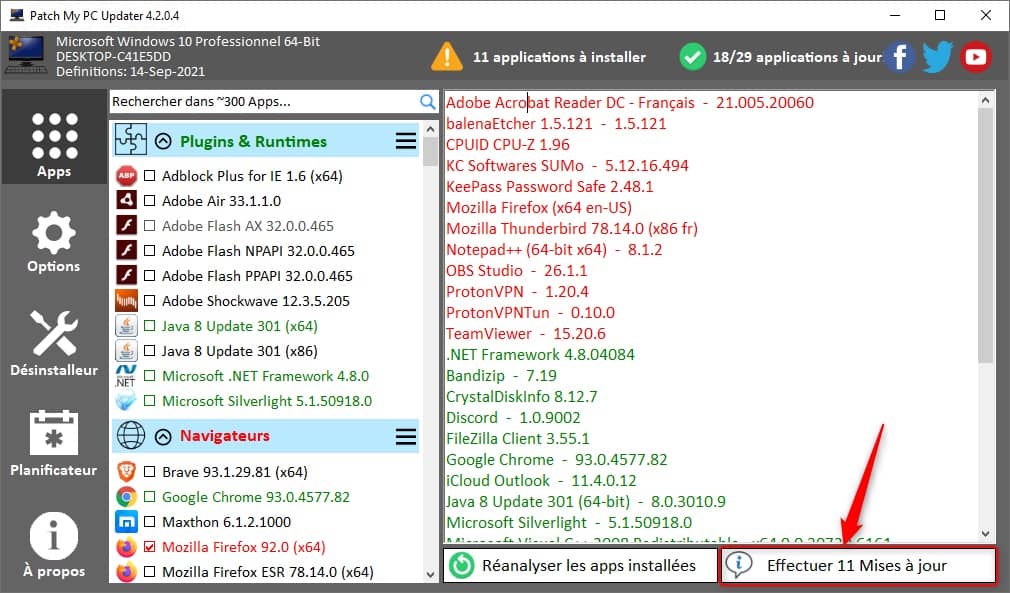Open the Planificateur tab
1010x593 pixels.
(x=54, y=443)
